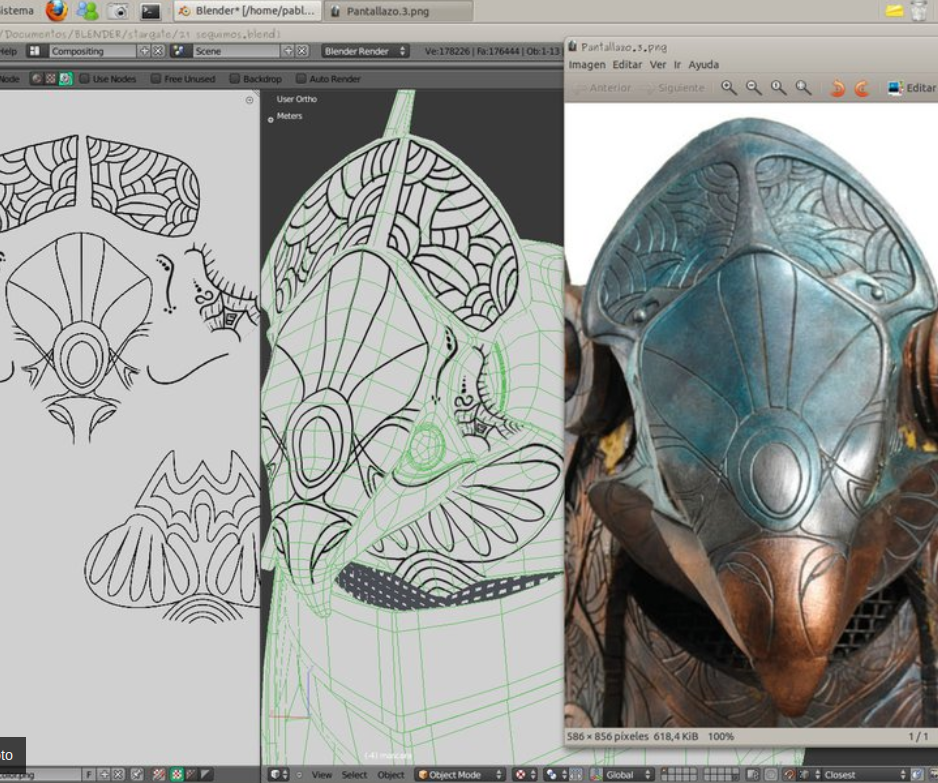Viewport: 938px width, 783px height.
Task: Open the Imagen menu in the image viewer
Action: [x=587, y=65]
